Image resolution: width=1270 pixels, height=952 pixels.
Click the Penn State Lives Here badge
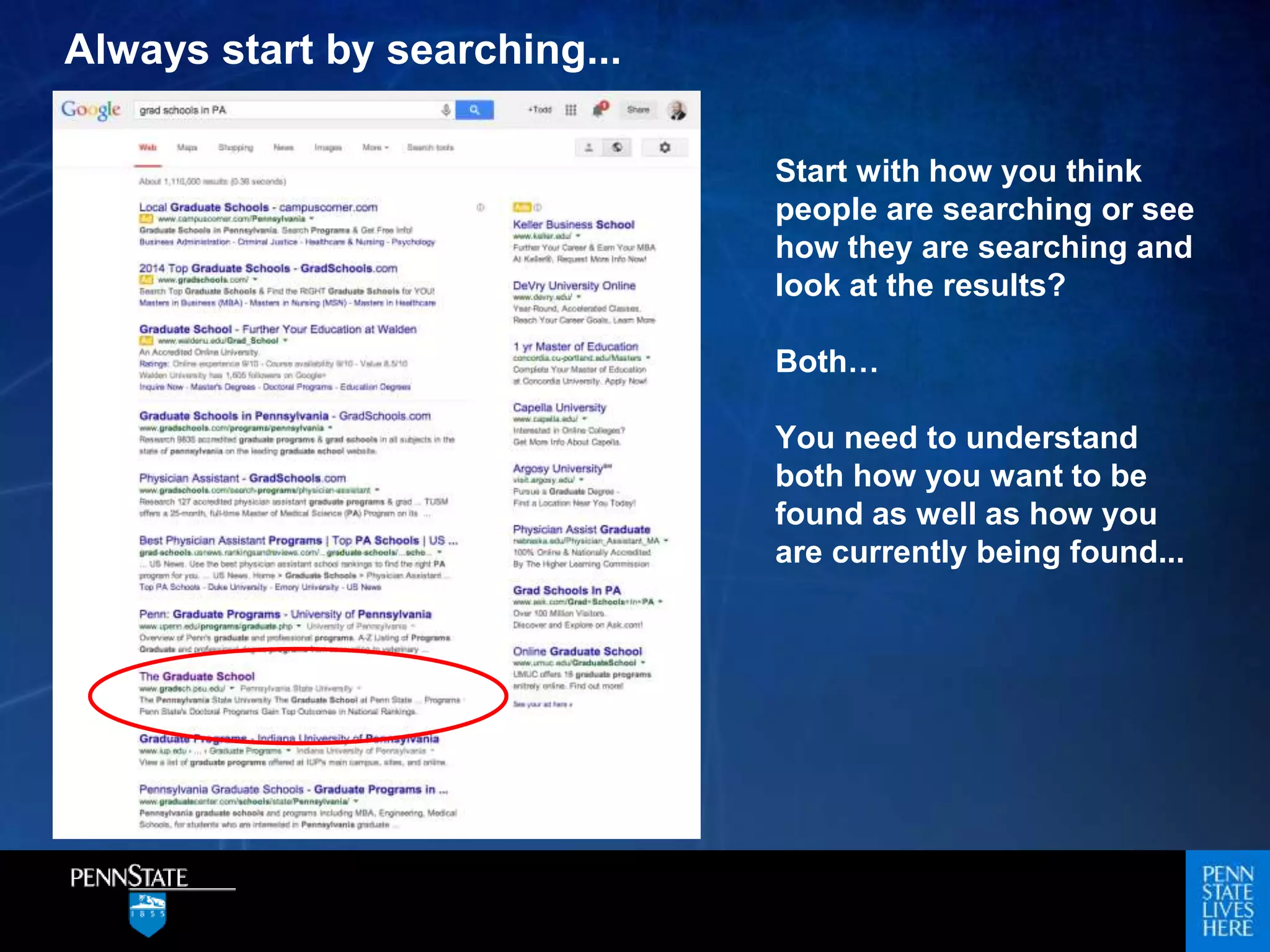coord(1228,901)
